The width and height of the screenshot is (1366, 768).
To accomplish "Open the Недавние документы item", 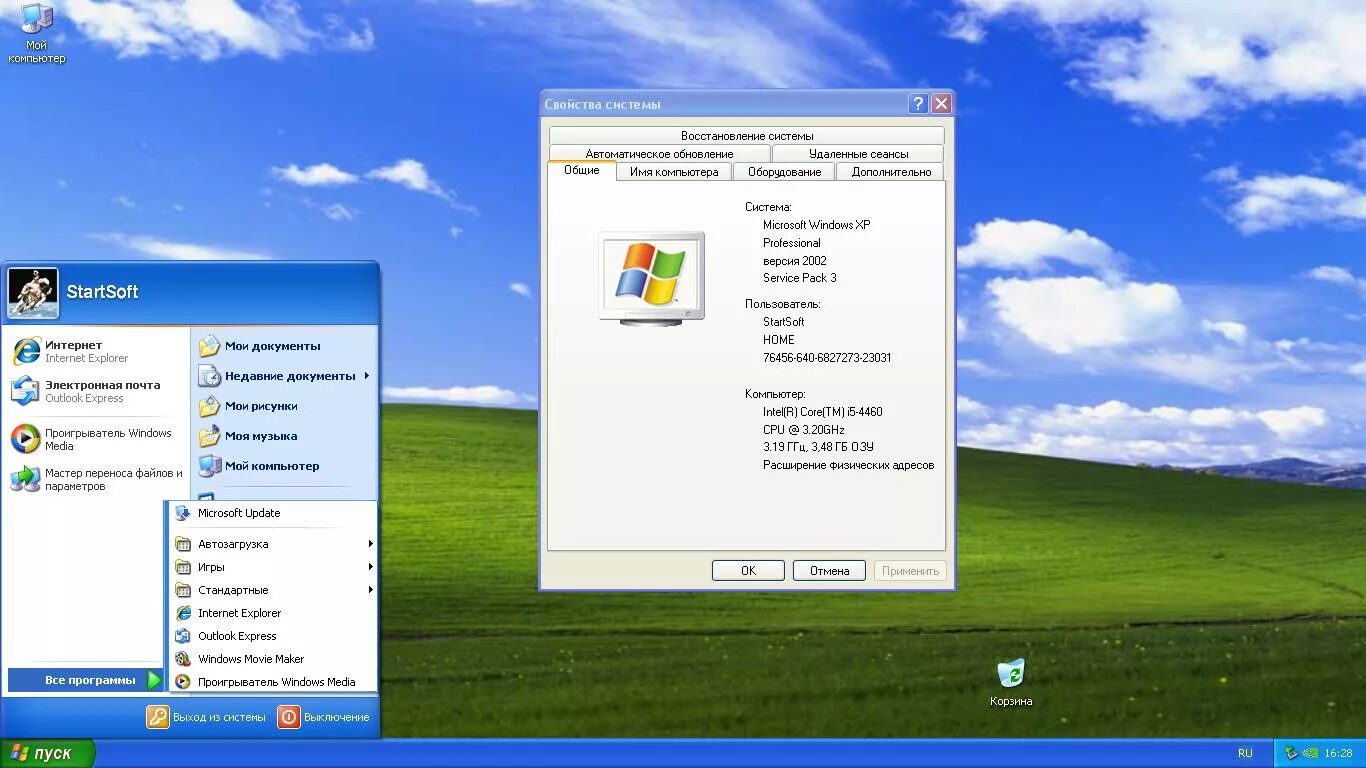I will coord(285,376).
